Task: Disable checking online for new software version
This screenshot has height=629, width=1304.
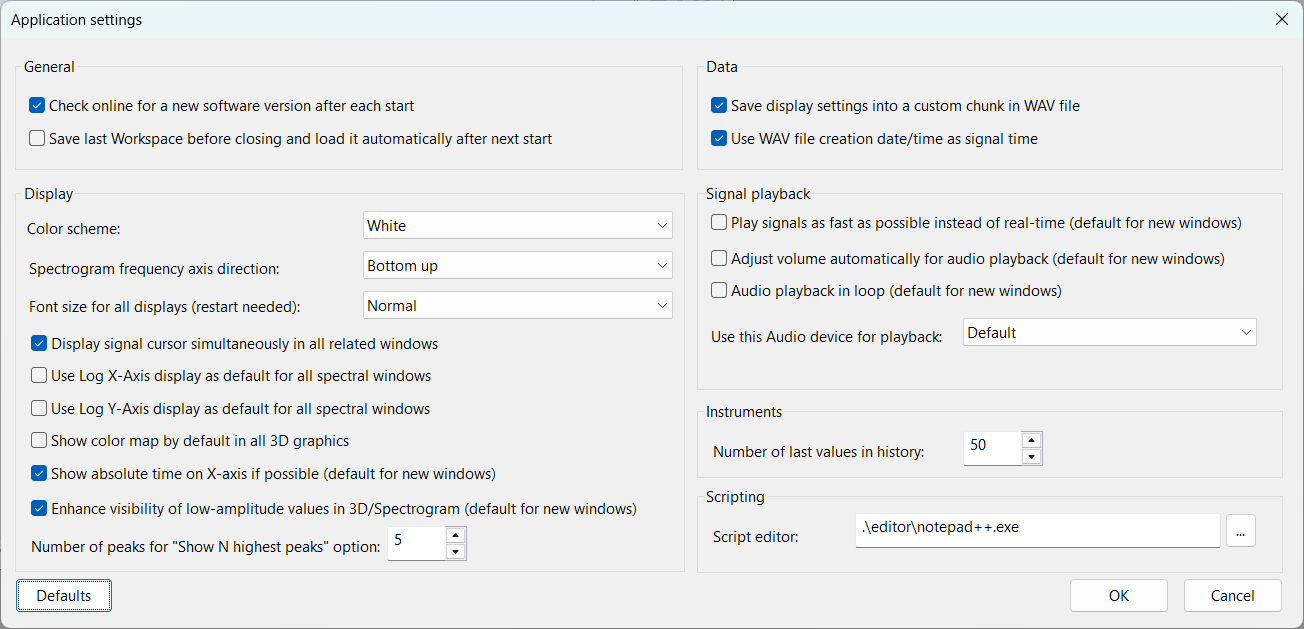Action: (37, 106)
